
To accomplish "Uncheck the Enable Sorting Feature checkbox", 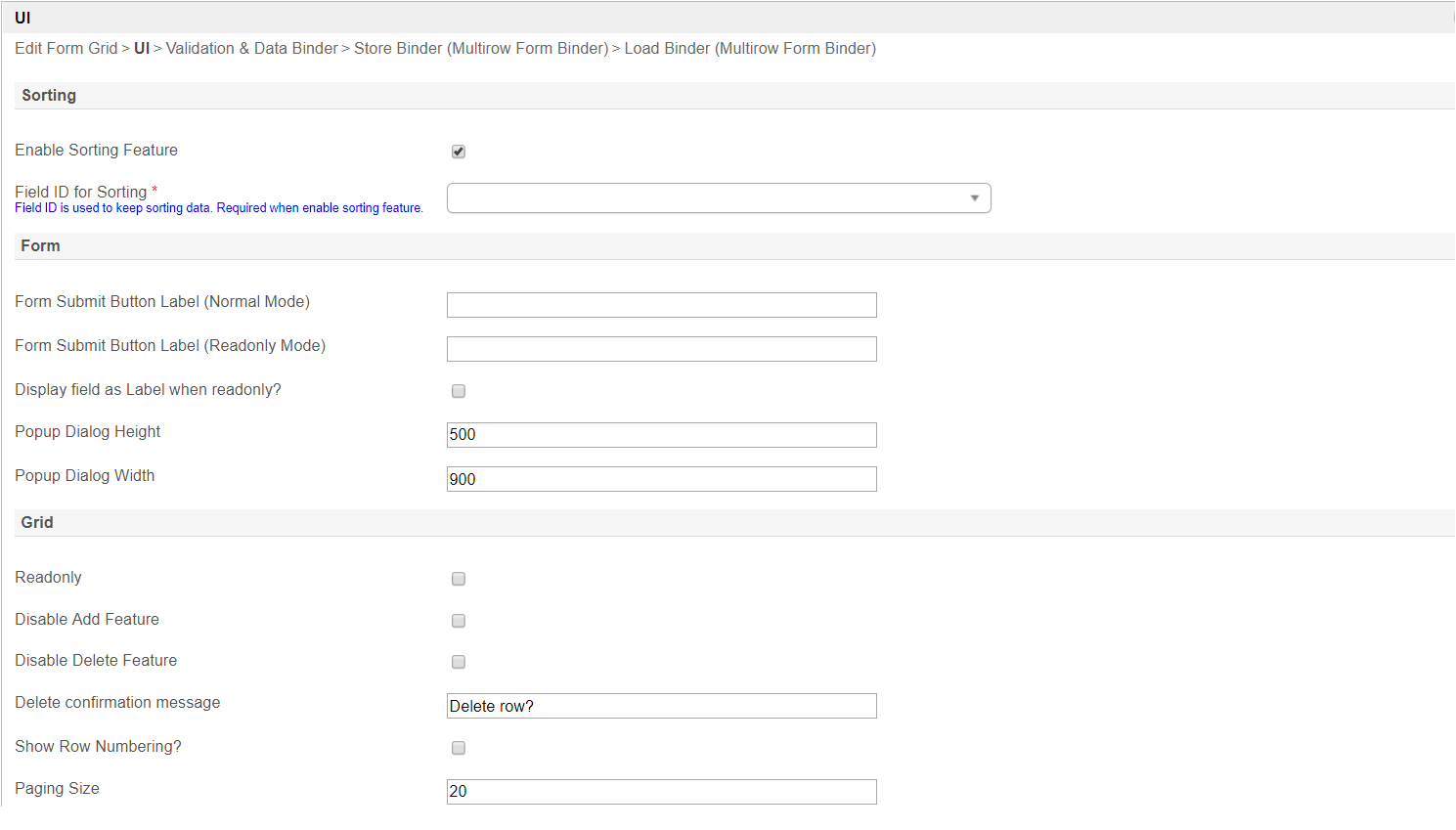I will point(458,152).
